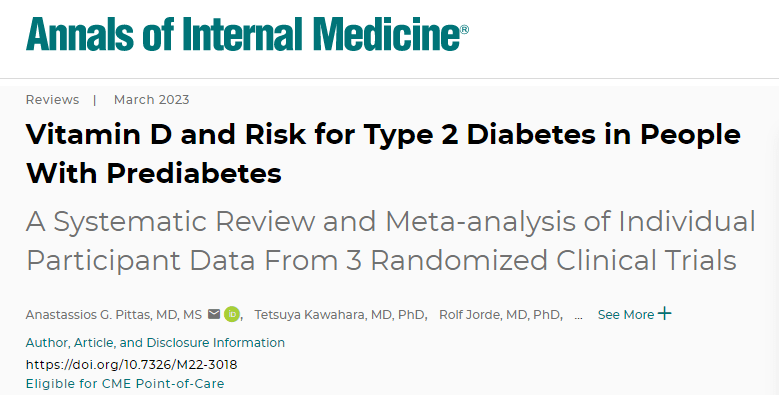This screenshot has height=395, width=779.
Task: Expand the ellipsis after Rolf Jorde
Action: point(578,315)
